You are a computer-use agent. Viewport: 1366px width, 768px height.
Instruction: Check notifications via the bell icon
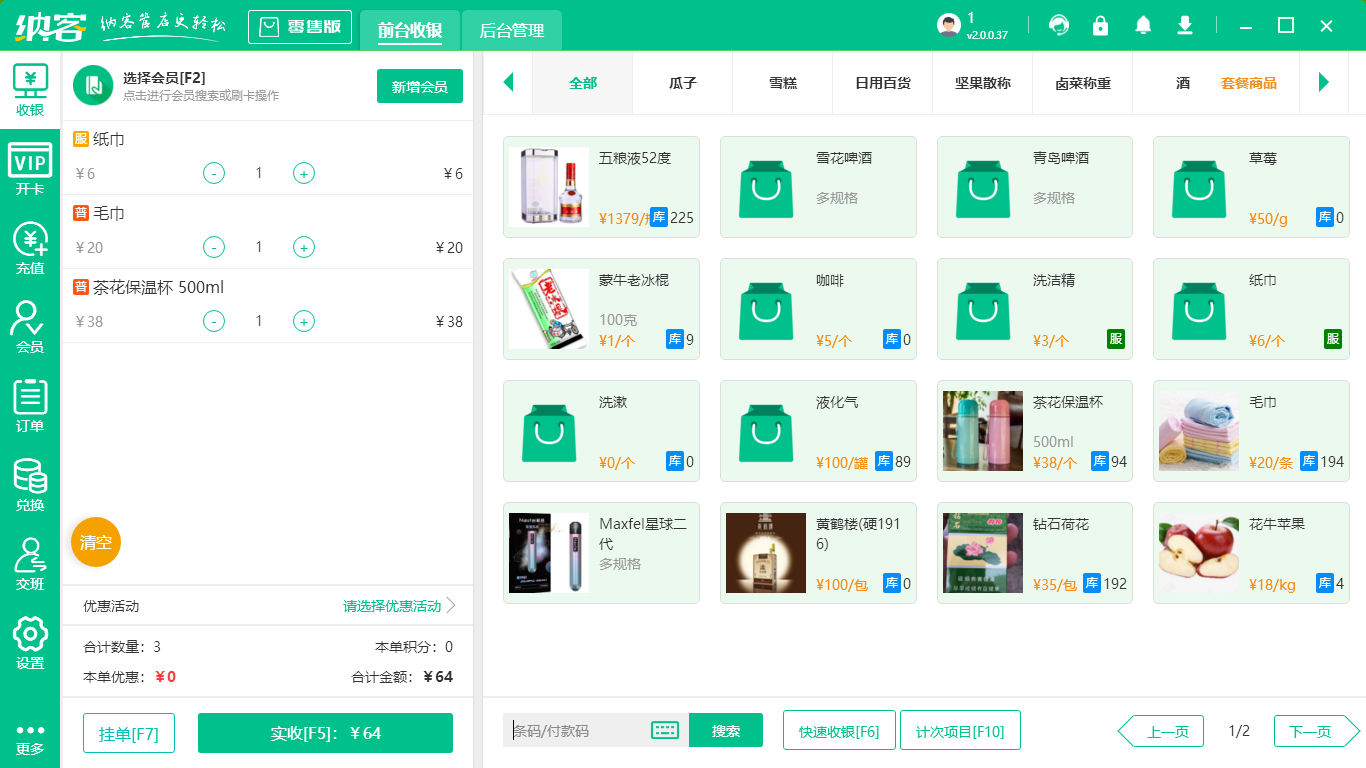pyautogui.click(x=1142, y=24)
